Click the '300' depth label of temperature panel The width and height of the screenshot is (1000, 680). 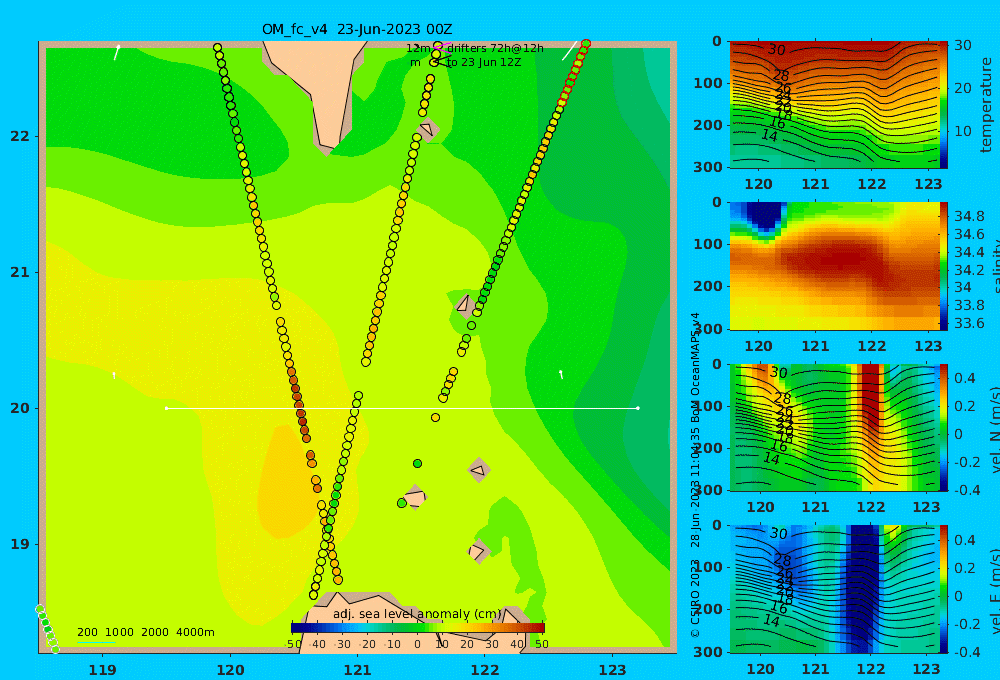pos(708,167)
